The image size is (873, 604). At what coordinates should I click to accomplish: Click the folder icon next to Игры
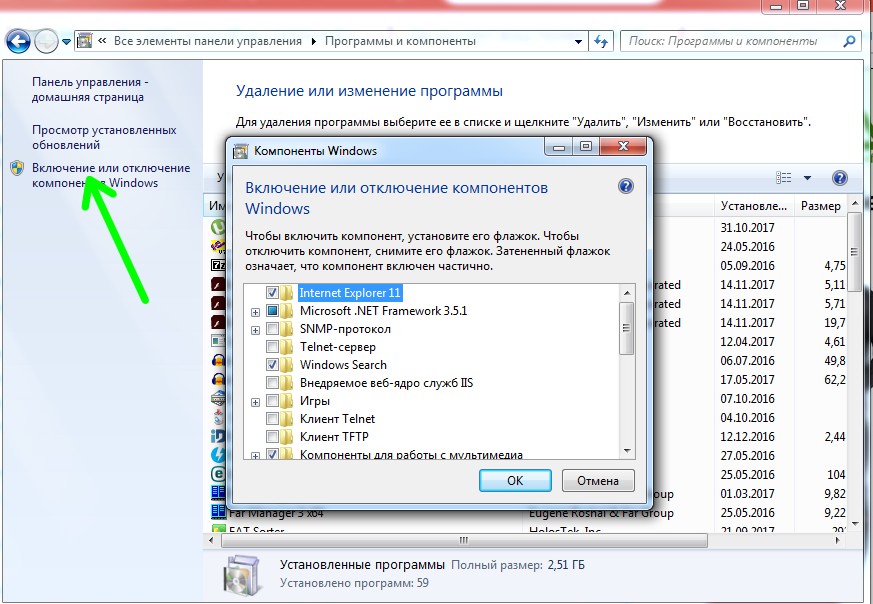pos(287,401)
